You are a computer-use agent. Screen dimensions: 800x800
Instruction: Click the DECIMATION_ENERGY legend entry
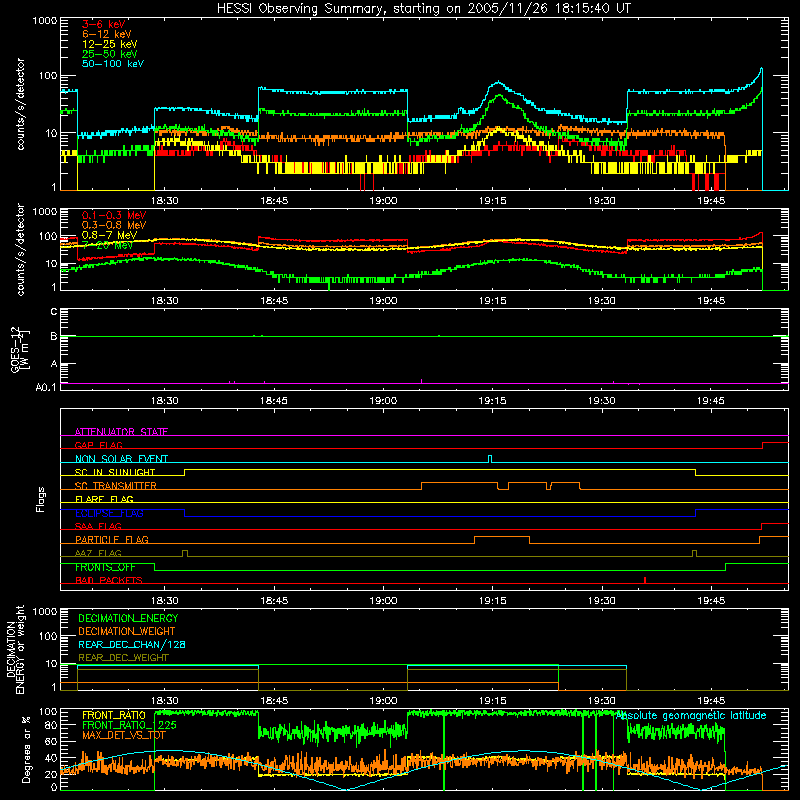pos(128,618)
